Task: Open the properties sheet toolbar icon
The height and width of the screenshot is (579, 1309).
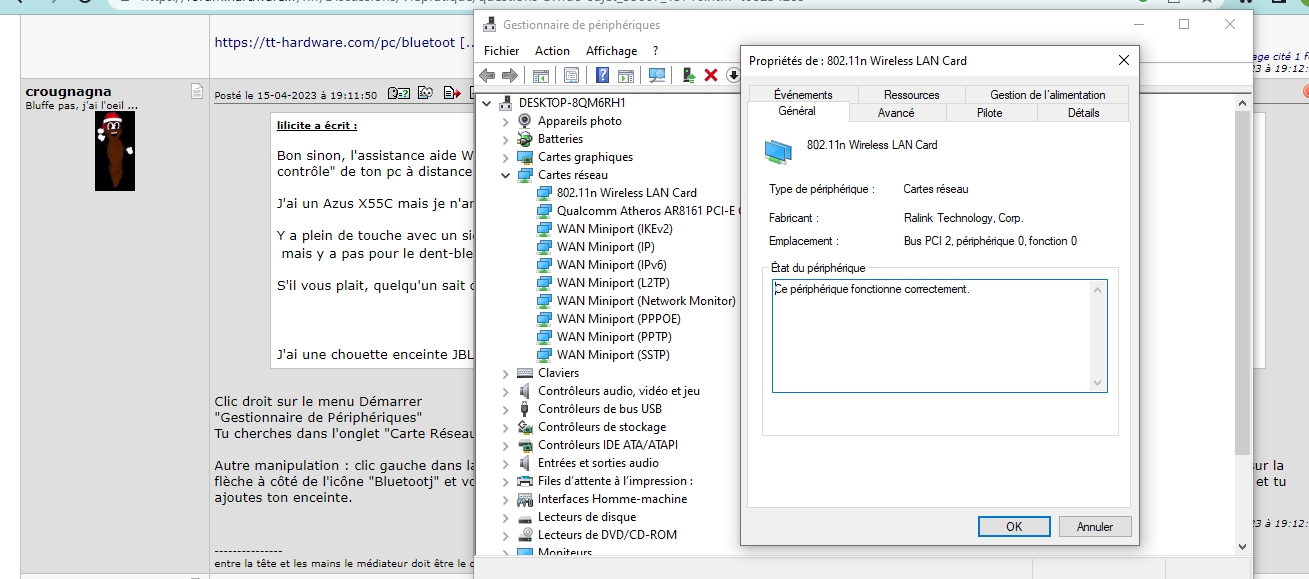Action: pos(571,75)
